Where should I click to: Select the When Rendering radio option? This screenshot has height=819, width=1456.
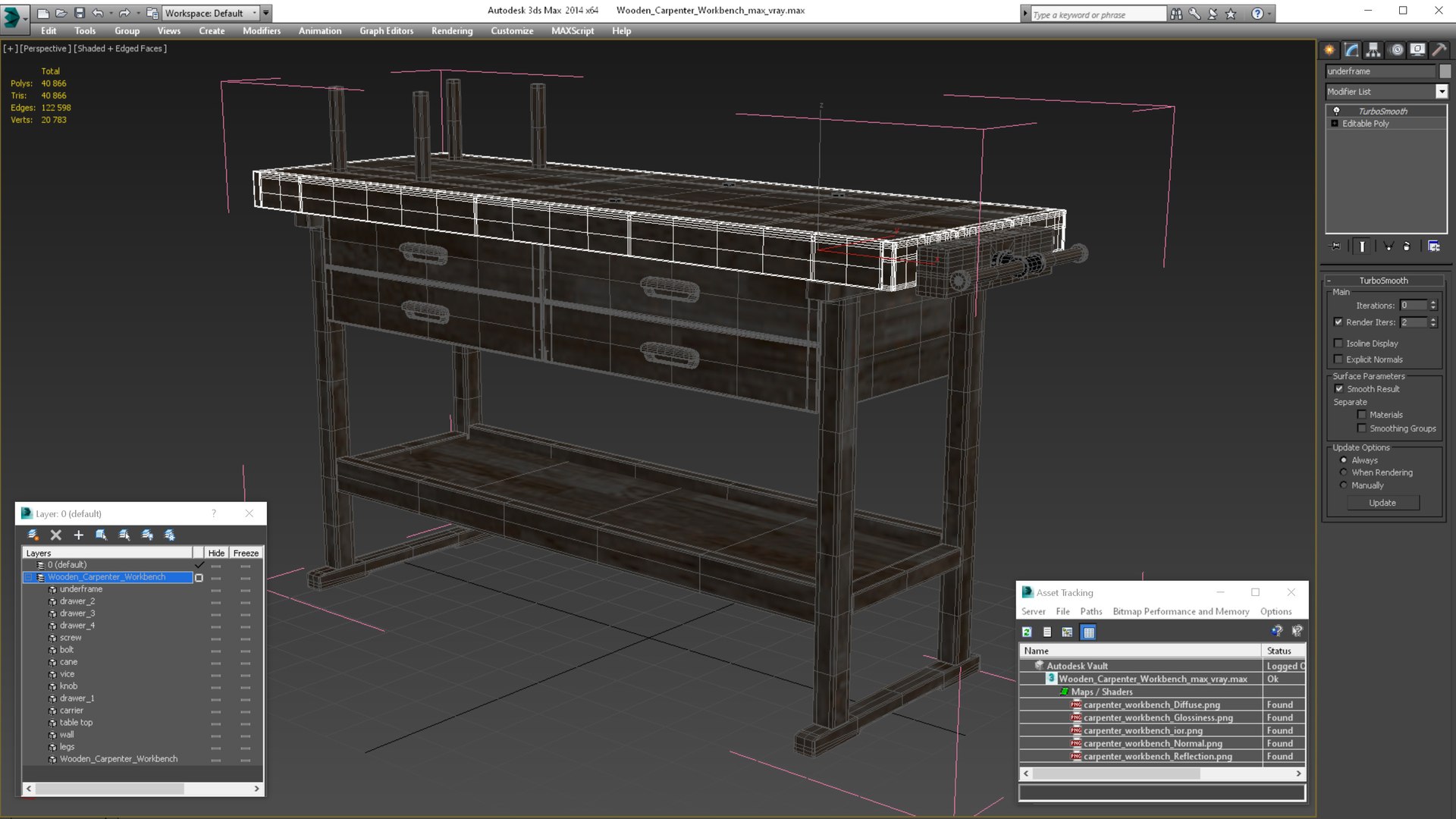[x=1344, y=472]
